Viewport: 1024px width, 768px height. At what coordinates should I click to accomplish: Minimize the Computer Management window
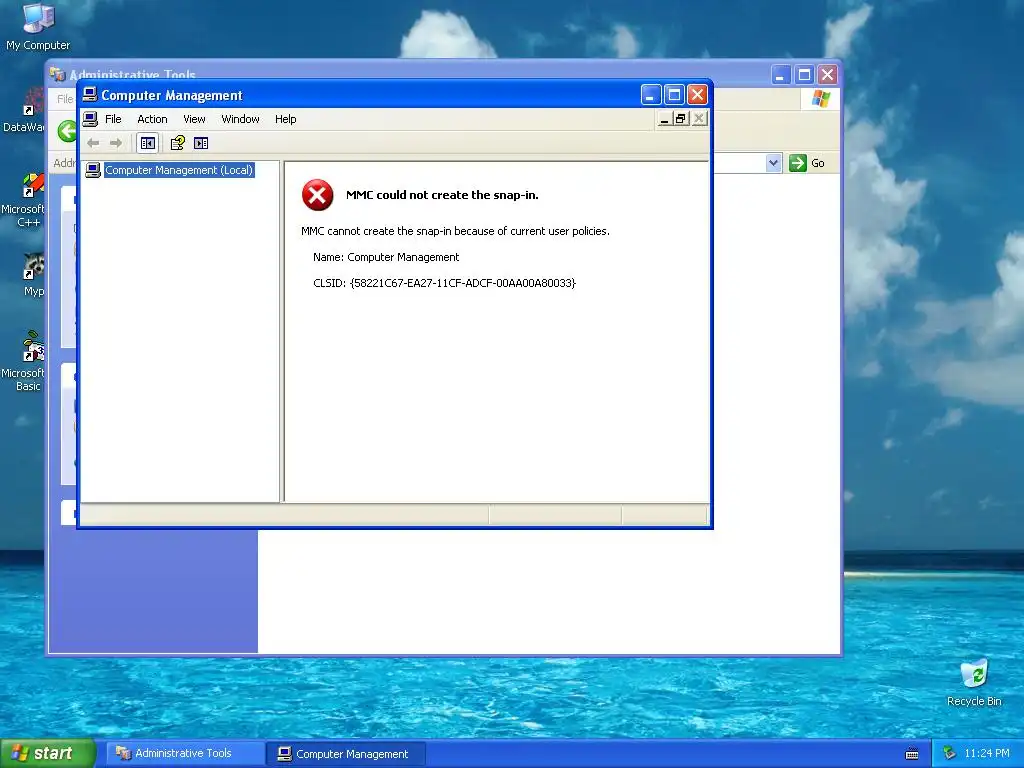point(650,95)
